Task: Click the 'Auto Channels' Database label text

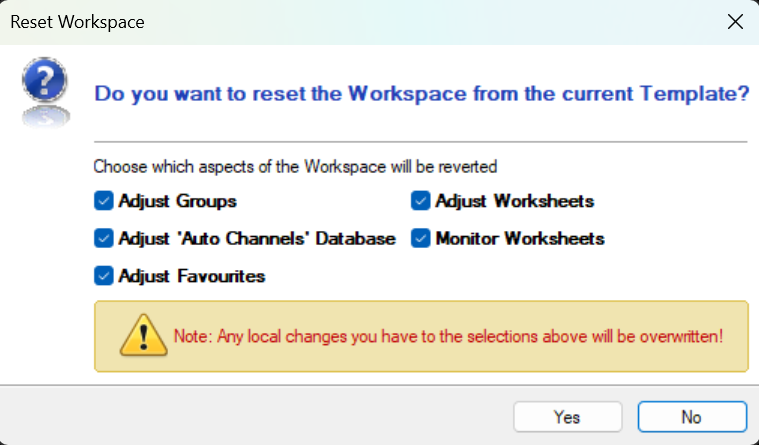Action: [257, 239]
